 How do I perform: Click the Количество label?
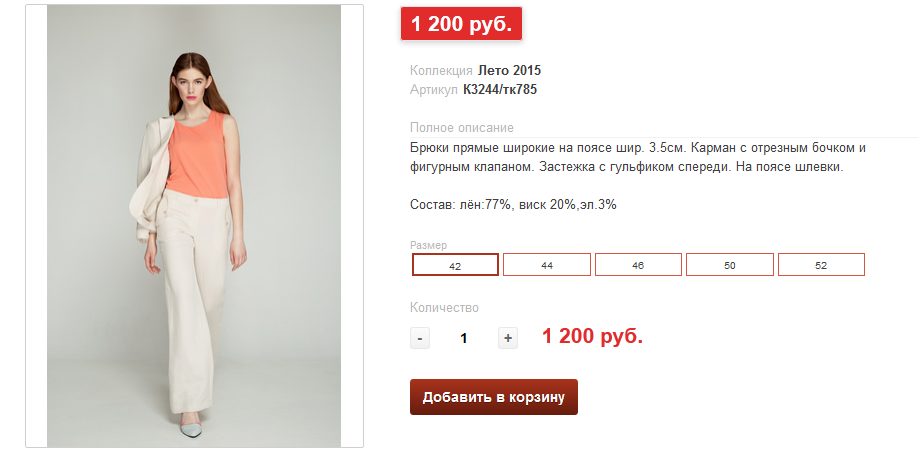tap(444, 307)
